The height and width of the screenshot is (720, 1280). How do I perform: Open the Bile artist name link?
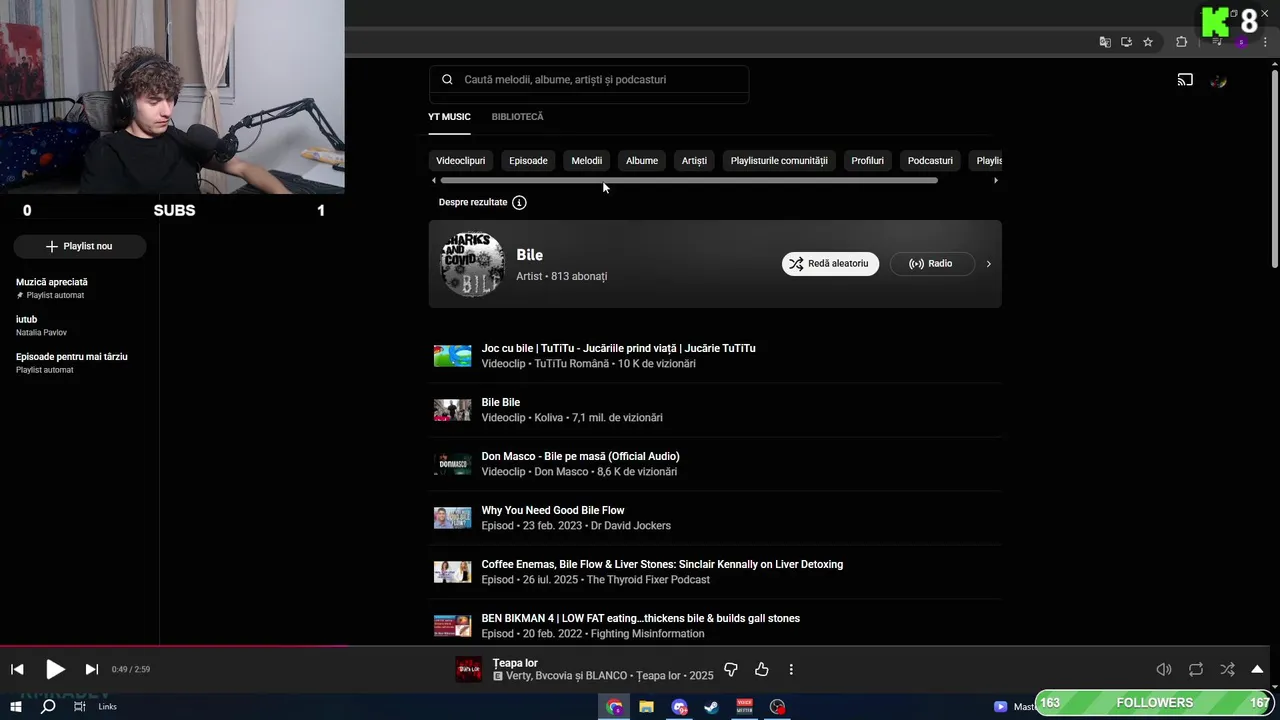529,255
